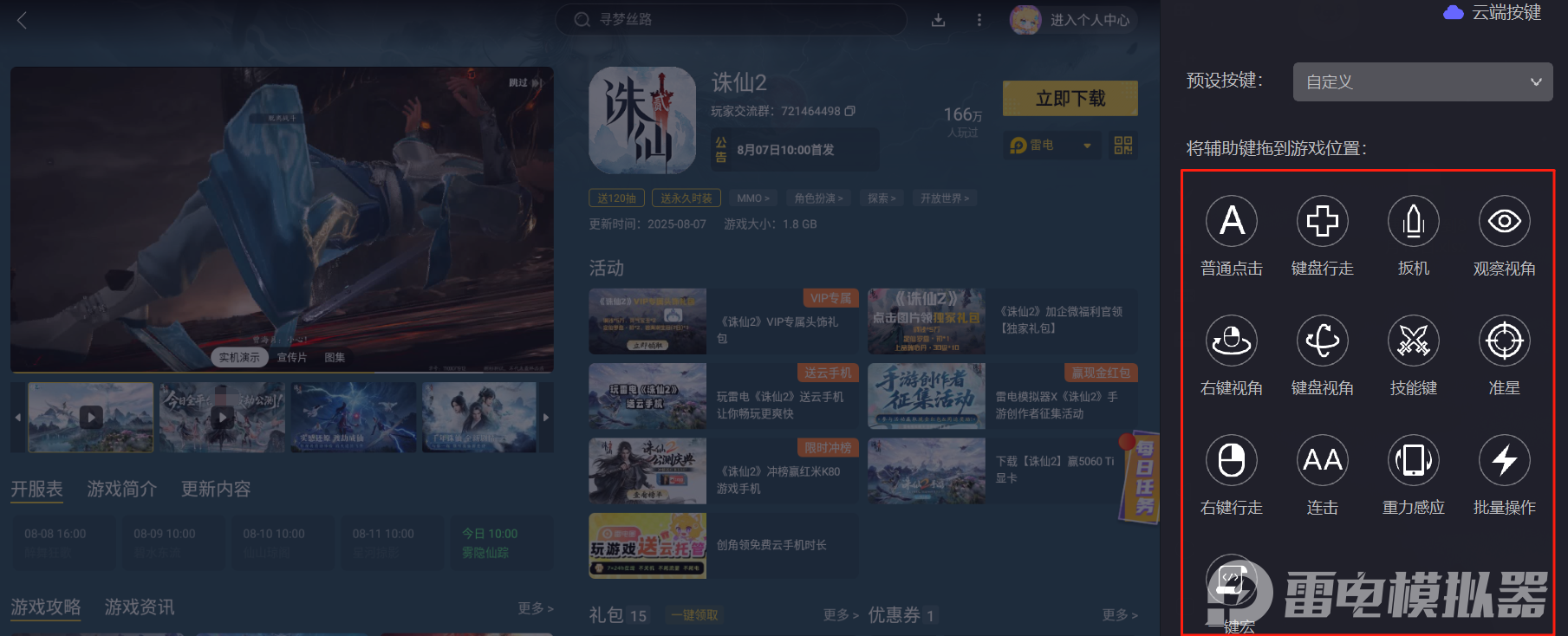
Task: Pick the 键盘视角 key icon
Action: pos(1323,341)
